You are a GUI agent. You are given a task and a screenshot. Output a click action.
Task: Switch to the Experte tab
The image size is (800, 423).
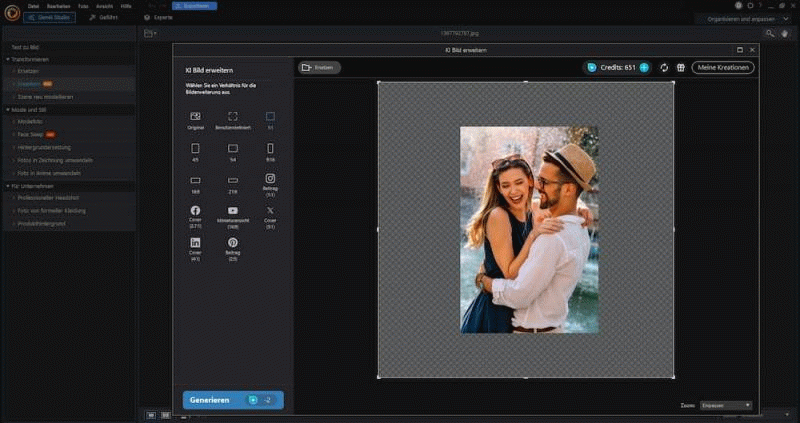(158, 17)
